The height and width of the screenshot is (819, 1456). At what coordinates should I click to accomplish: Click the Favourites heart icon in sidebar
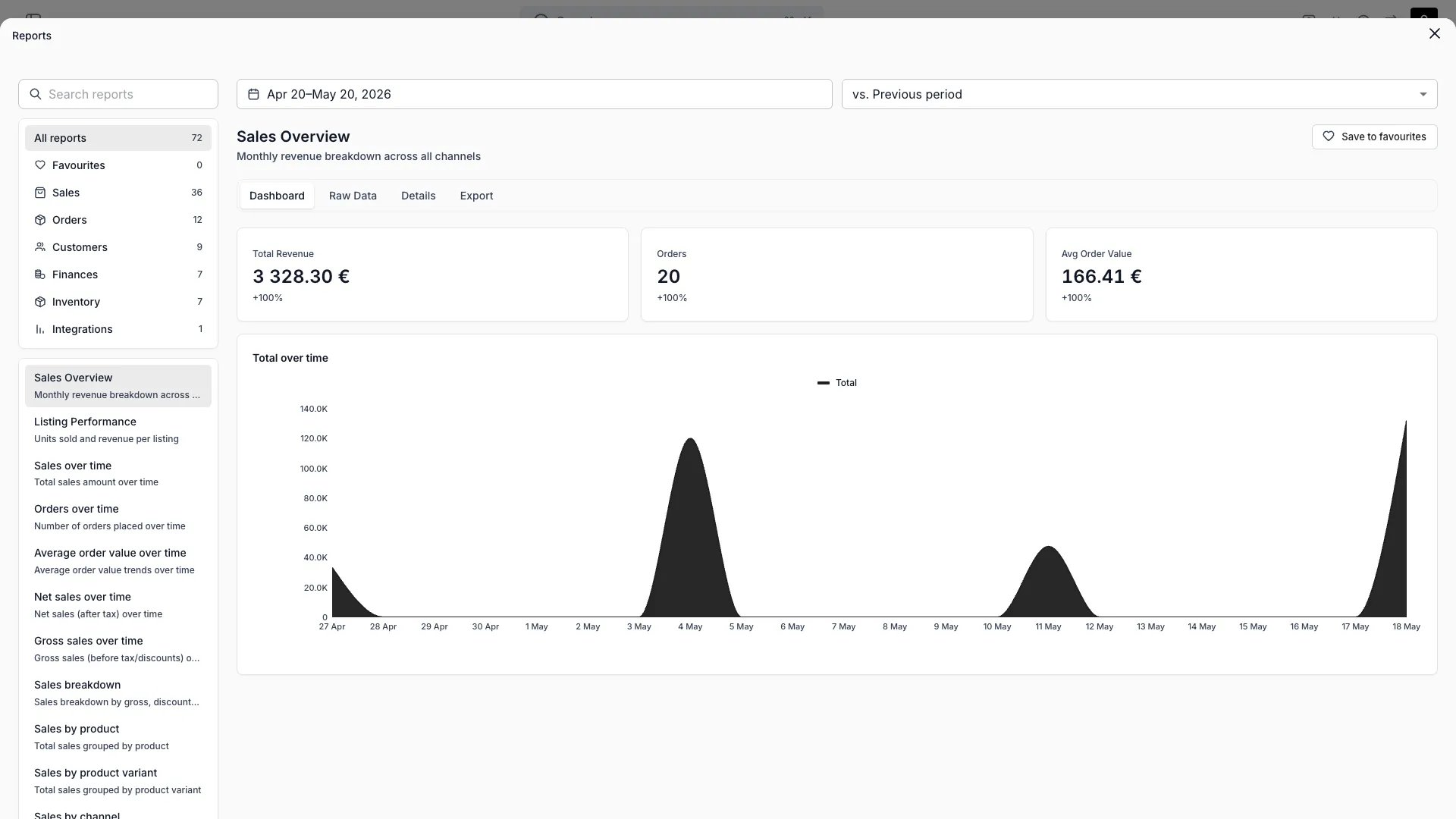40,165
